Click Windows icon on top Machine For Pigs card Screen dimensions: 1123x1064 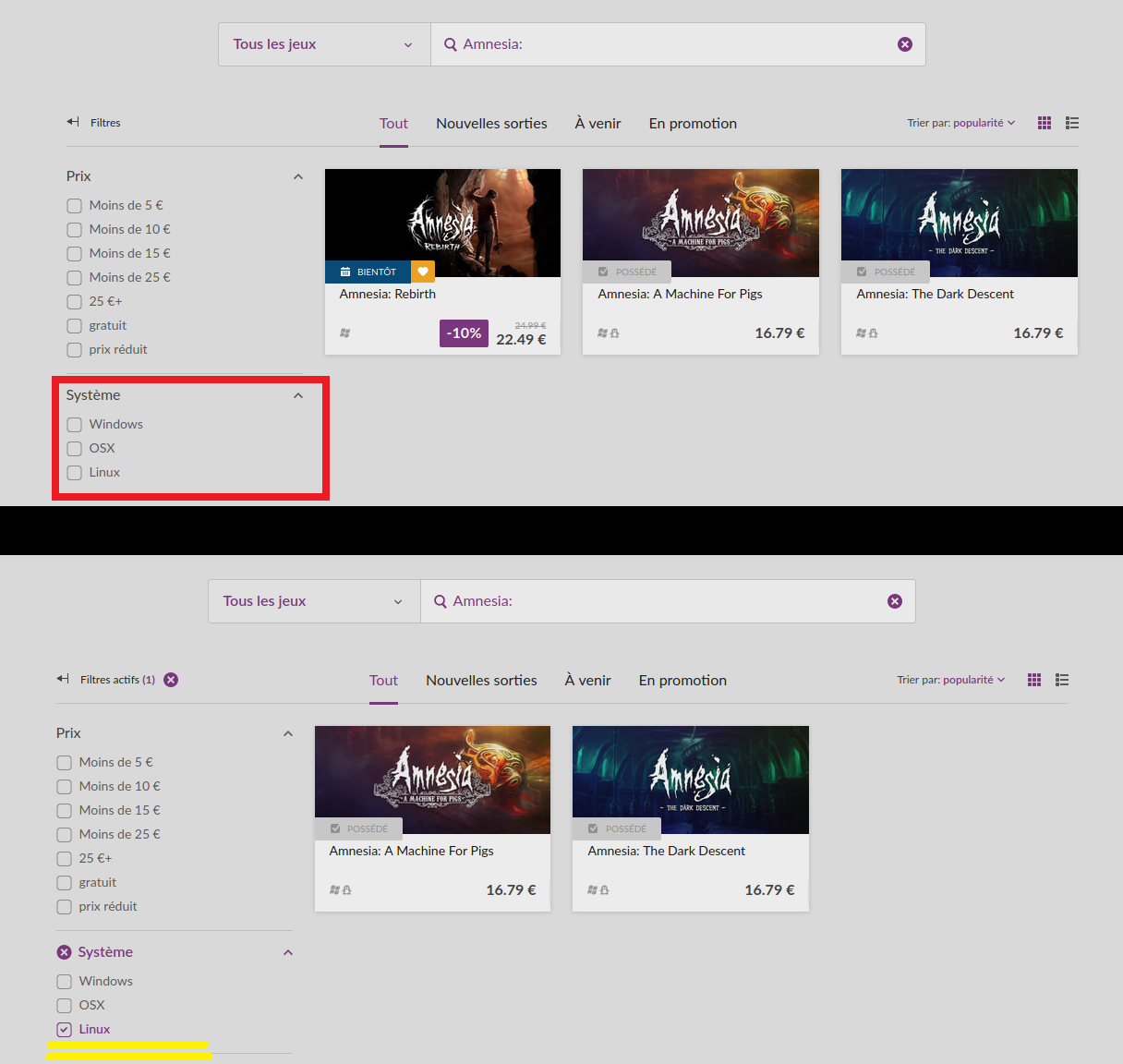click(x=603, y=332)
